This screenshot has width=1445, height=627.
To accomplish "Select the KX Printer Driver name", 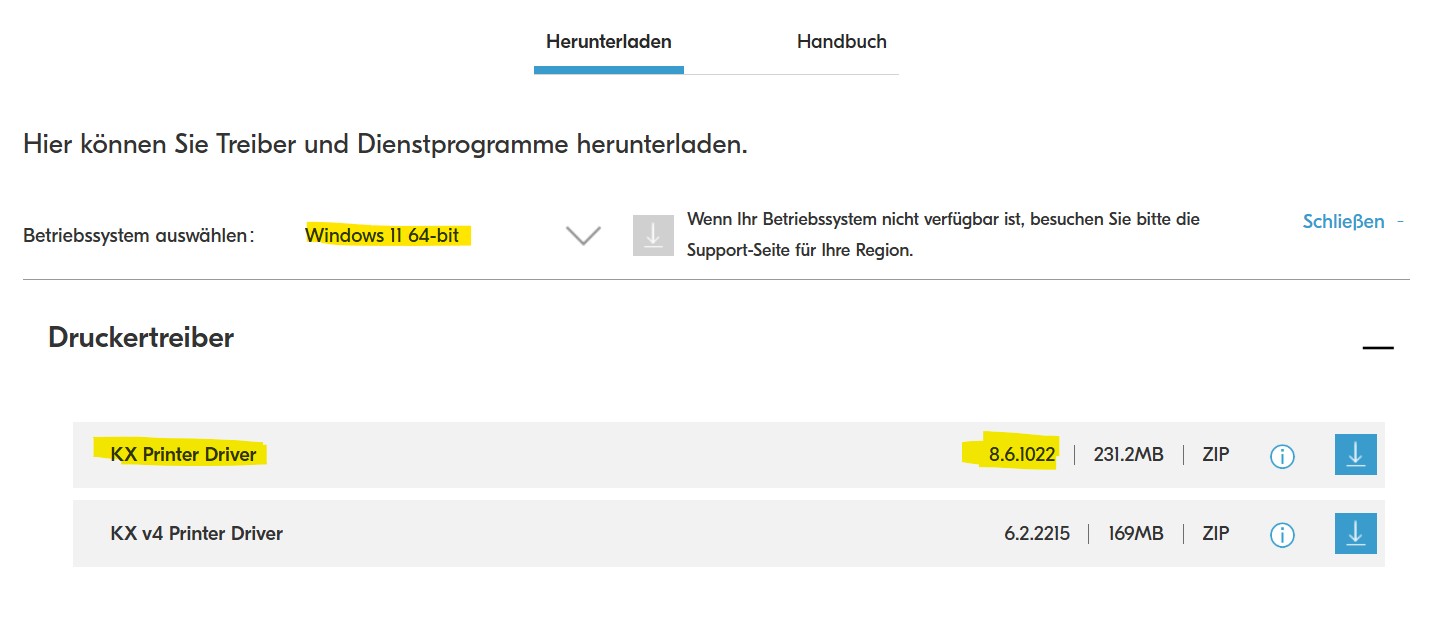I will coord(183,455).
